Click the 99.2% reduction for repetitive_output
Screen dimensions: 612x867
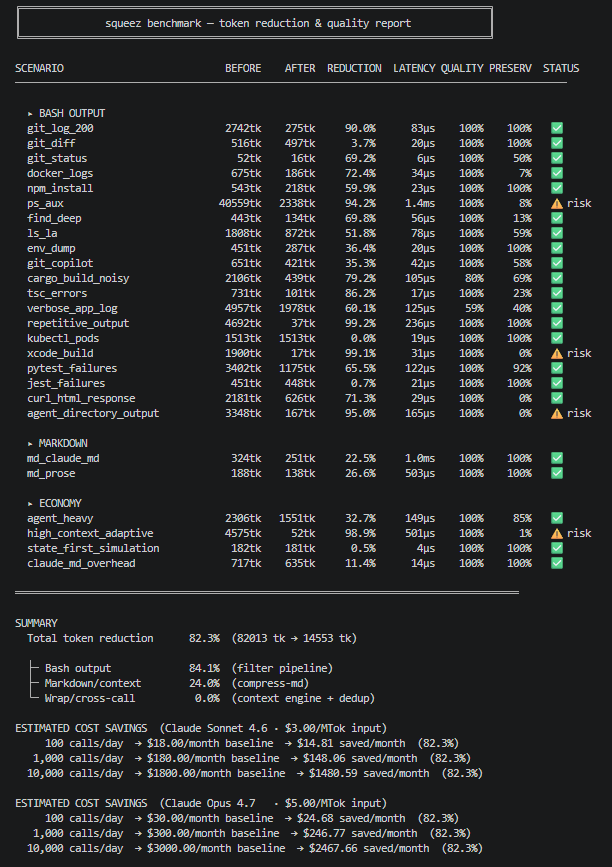coord(360,323)
